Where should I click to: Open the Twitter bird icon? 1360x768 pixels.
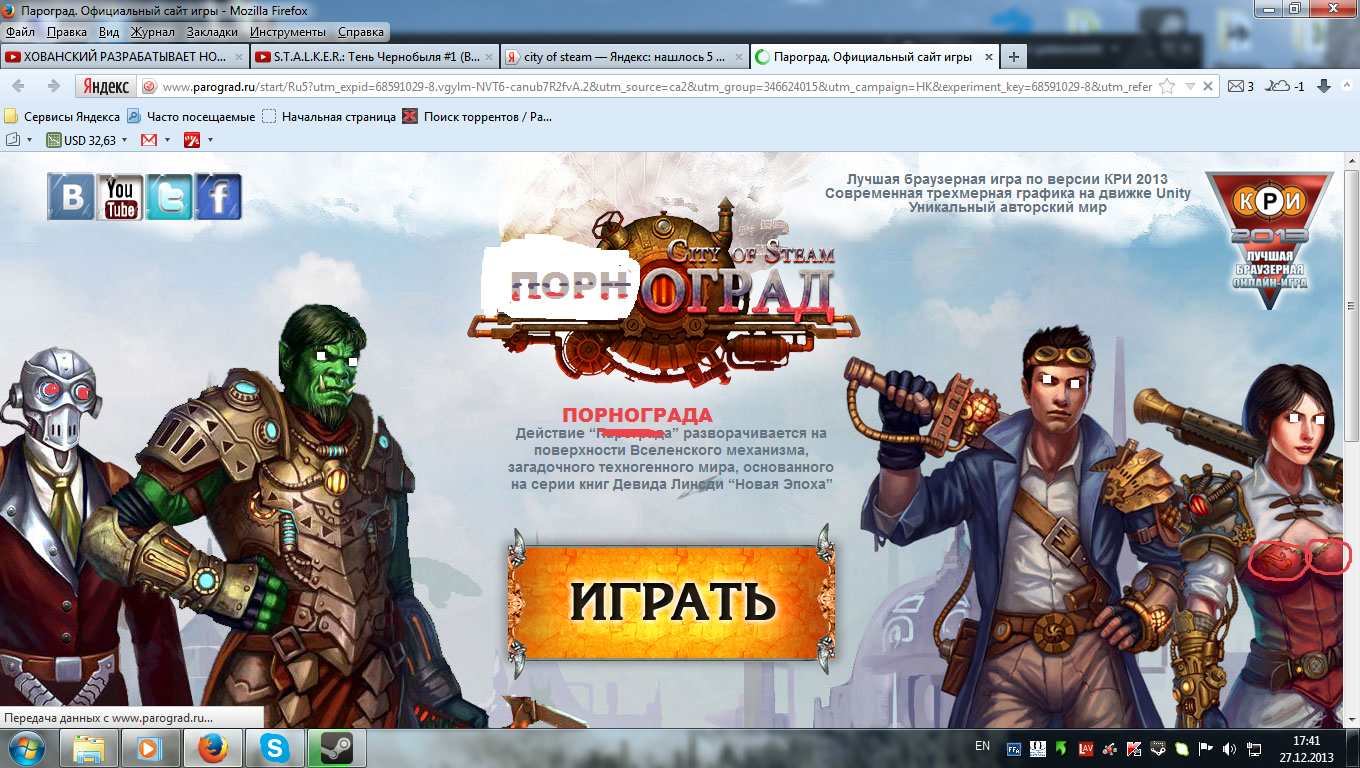169,197
